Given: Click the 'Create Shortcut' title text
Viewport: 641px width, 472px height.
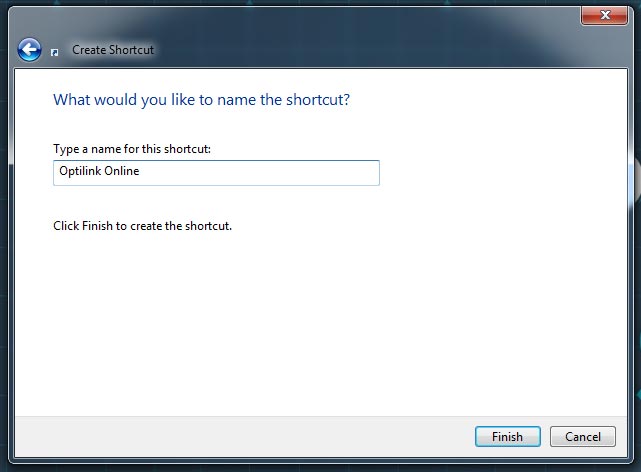Looking at the screenshot, I should [x=113, y=50].
